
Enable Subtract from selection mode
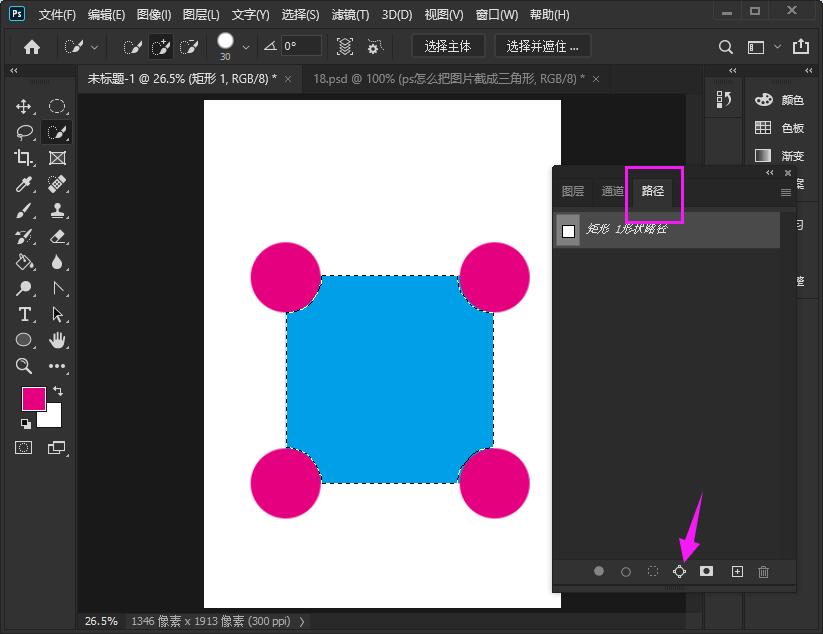(x=188, y=47)
